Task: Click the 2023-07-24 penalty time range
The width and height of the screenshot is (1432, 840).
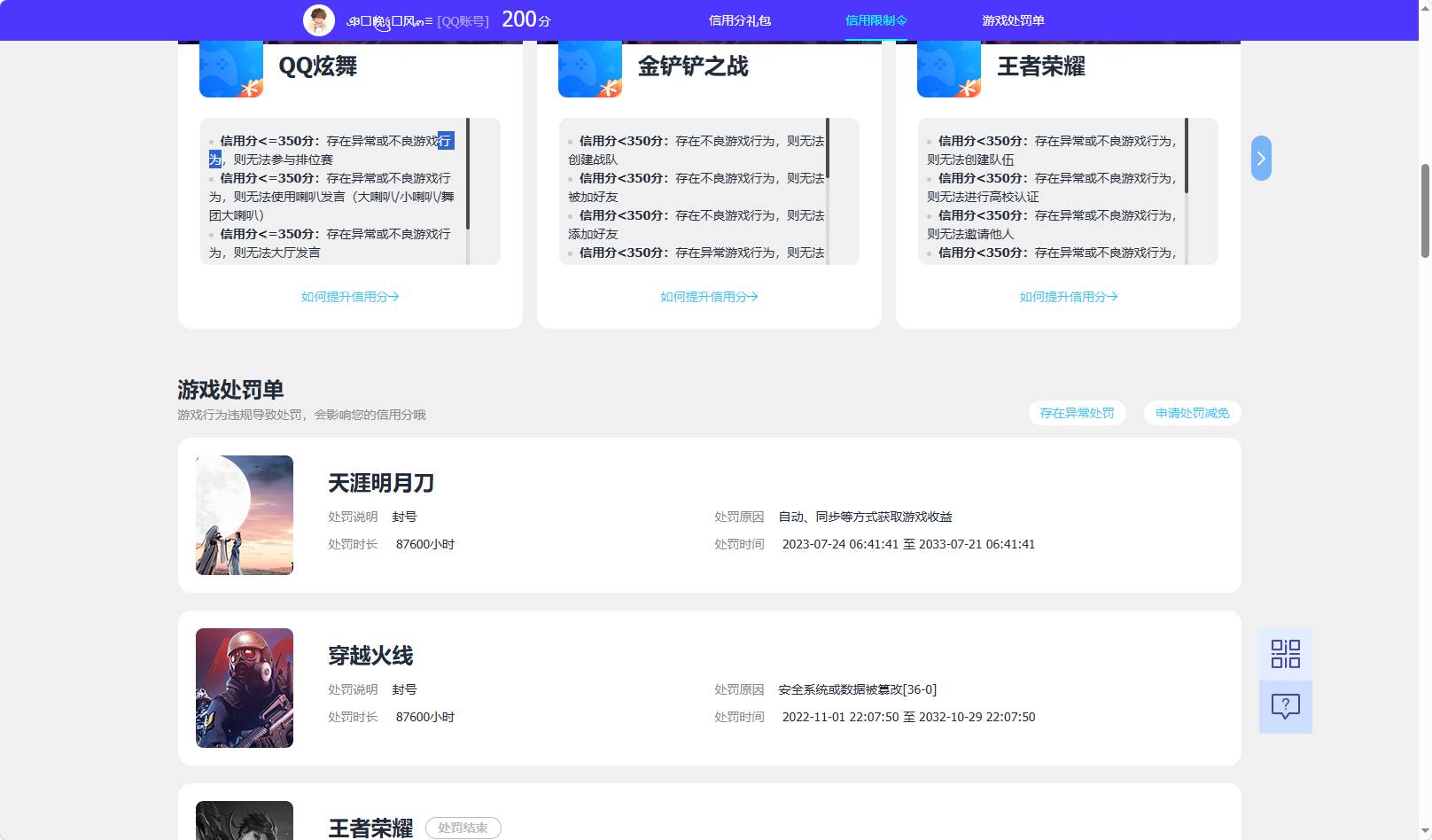Action: (x=908, y=544)
